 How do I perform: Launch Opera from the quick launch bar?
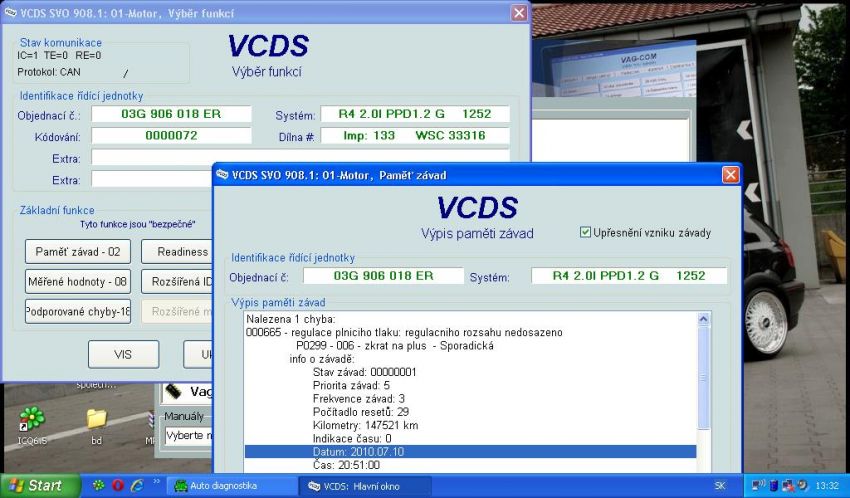tap(118, 486)
